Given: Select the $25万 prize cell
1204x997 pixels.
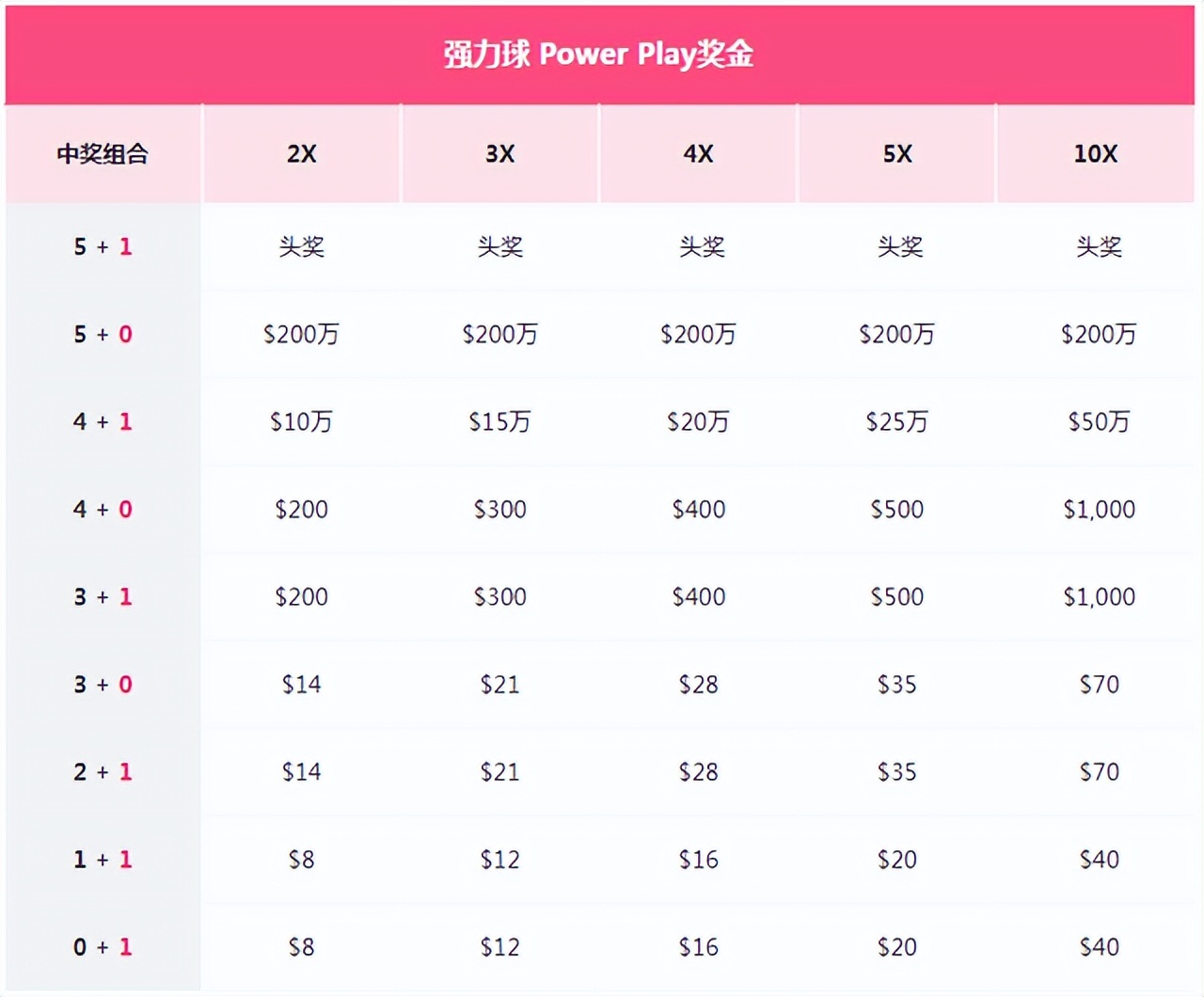Looking at the screenshot, I should pyautogui.click(x=897, y=422).
